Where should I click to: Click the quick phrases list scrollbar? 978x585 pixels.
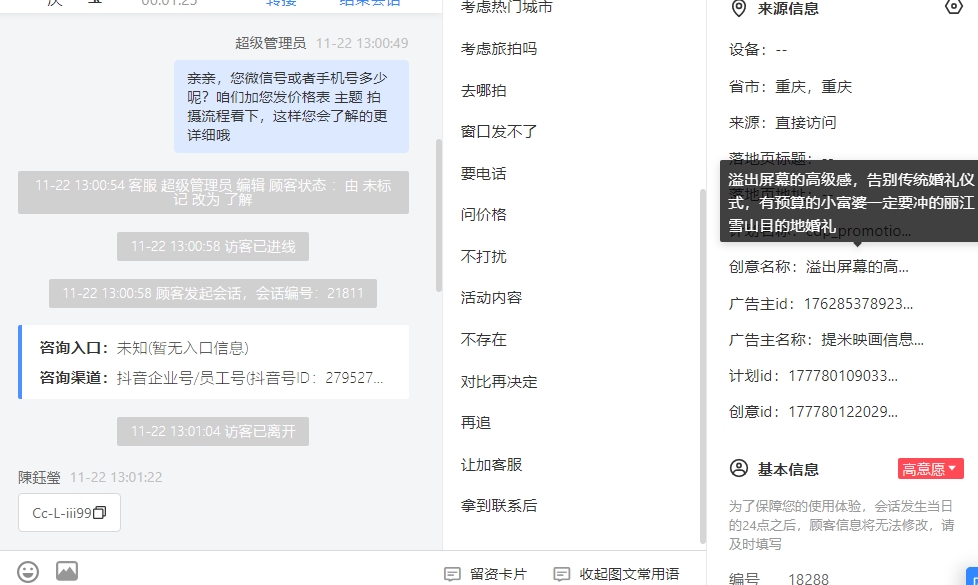click(703, 366)
